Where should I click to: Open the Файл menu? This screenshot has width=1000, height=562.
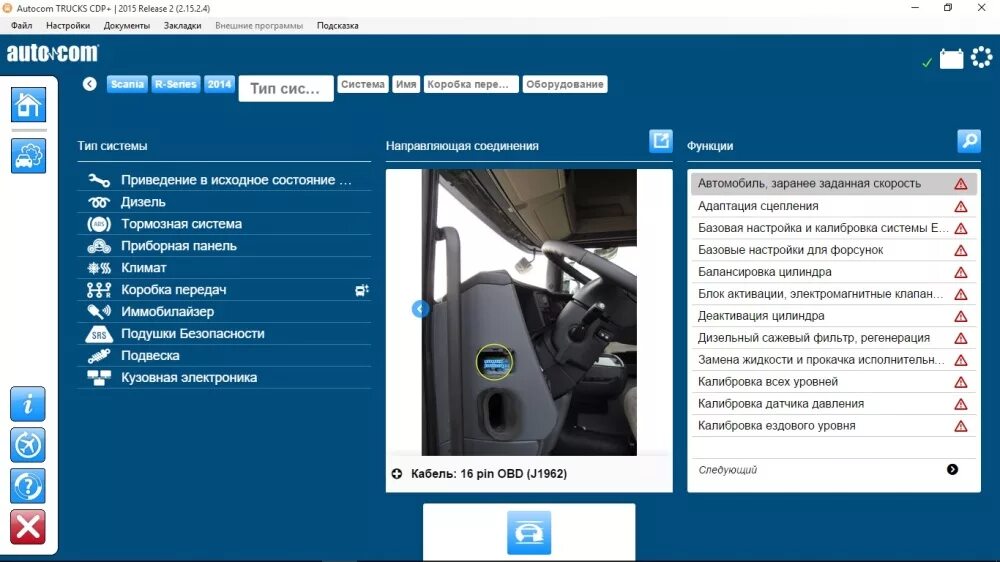coord(22,26)
